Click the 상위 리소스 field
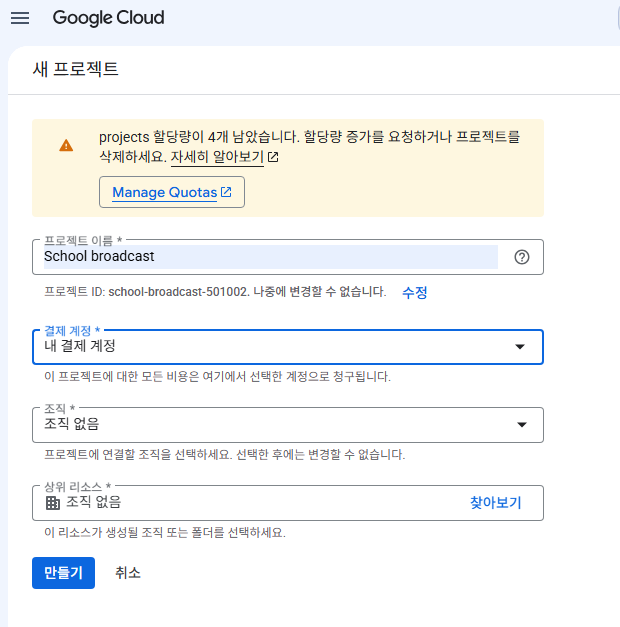The height and width of the screenshot is (627, 620). point(288,503)
